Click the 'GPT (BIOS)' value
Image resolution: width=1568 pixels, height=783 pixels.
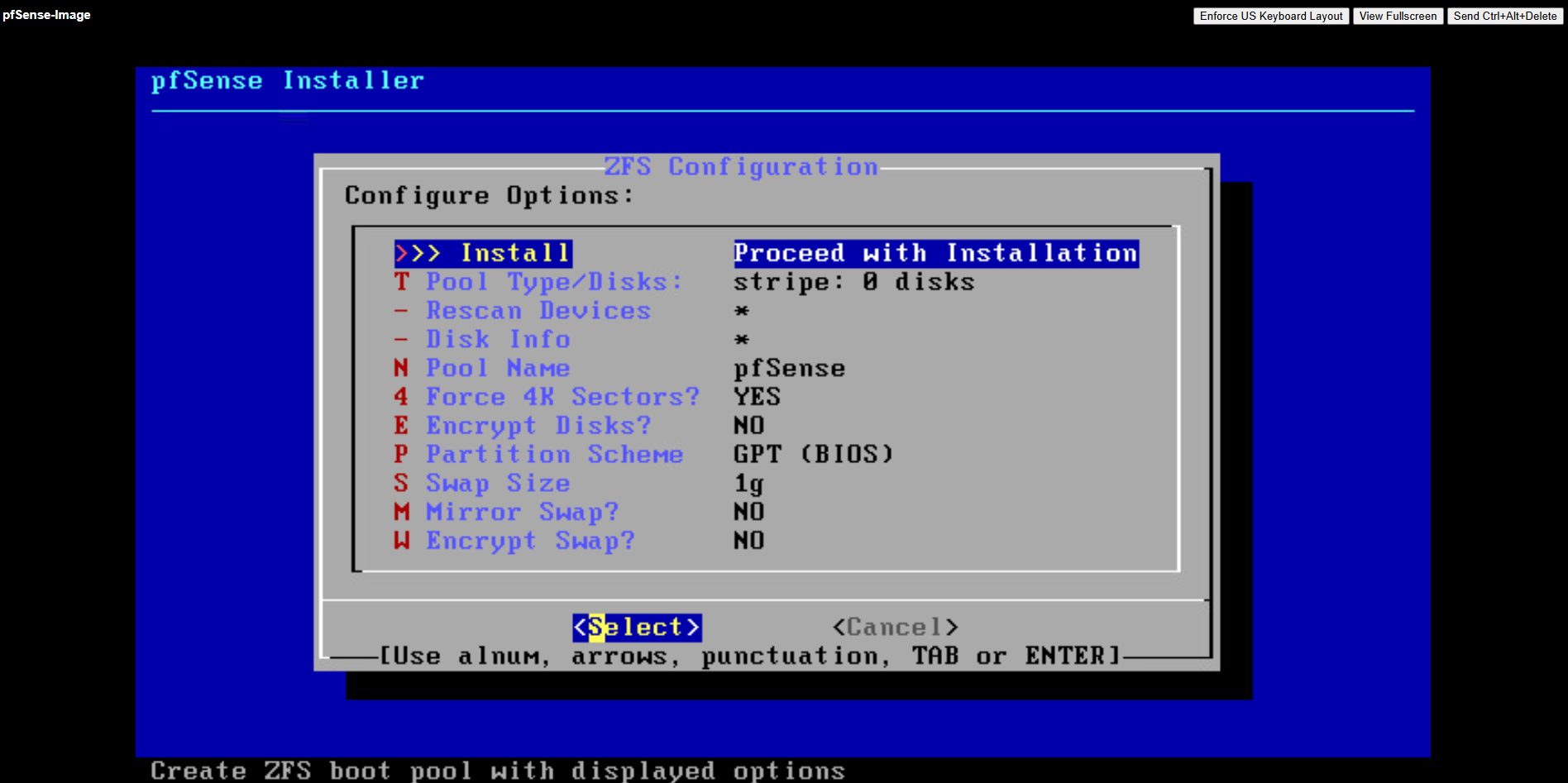point(814,455)
